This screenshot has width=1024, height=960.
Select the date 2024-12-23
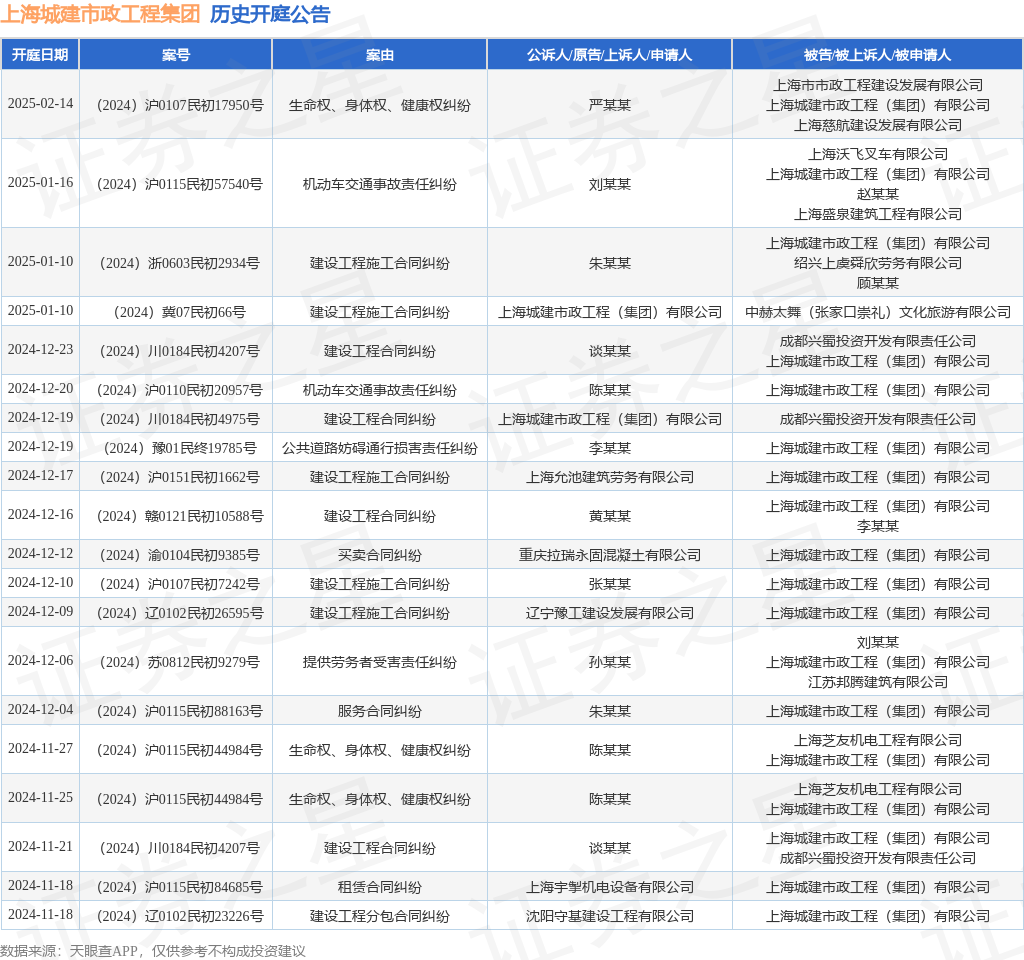(40, 350)
